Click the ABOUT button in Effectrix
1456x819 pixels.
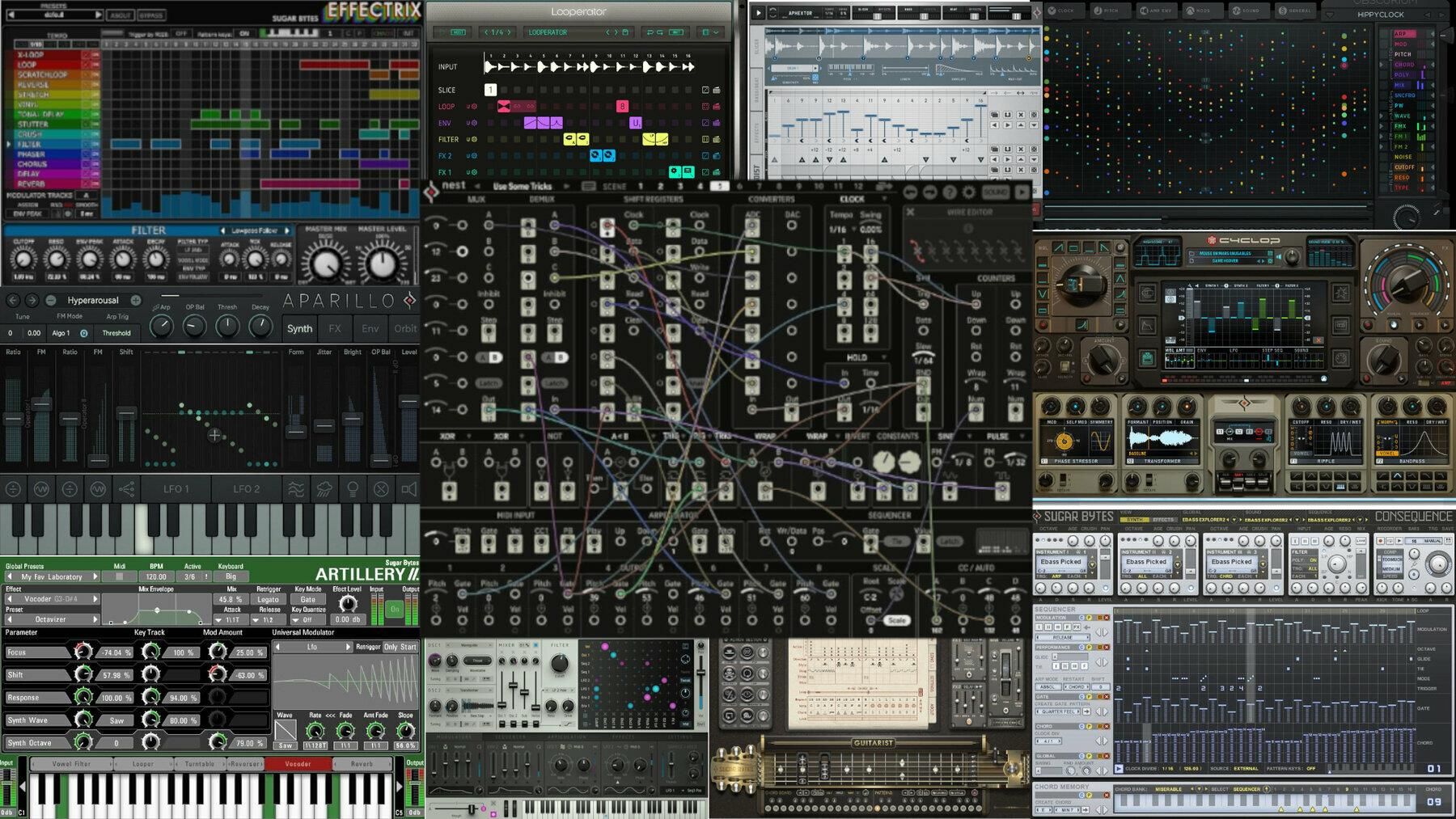click(x=121, y=15)
